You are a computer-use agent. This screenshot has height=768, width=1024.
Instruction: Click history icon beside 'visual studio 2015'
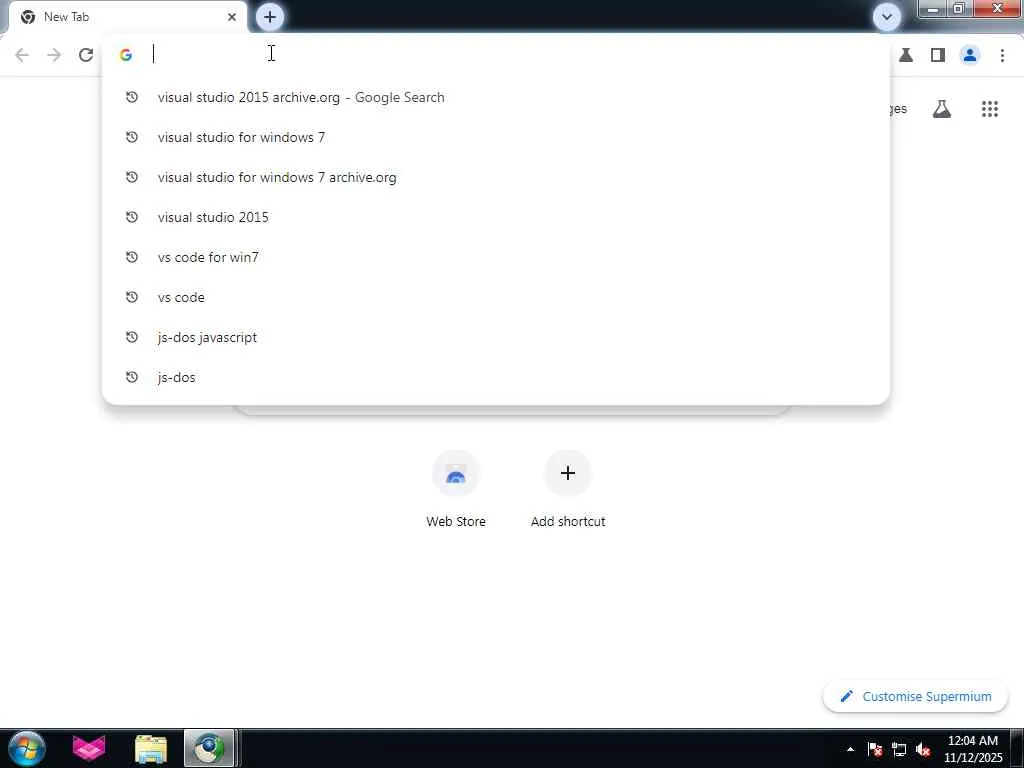pyautogui.click(x=132, y=217)
